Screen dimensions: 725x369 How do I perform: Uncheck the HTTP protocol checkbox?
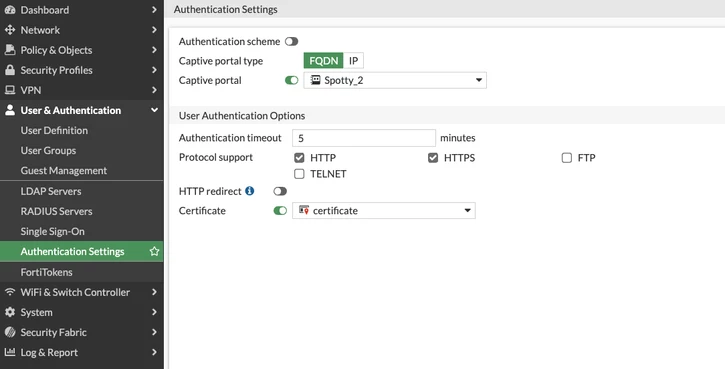pyautogui.click(x=299, y=158)
